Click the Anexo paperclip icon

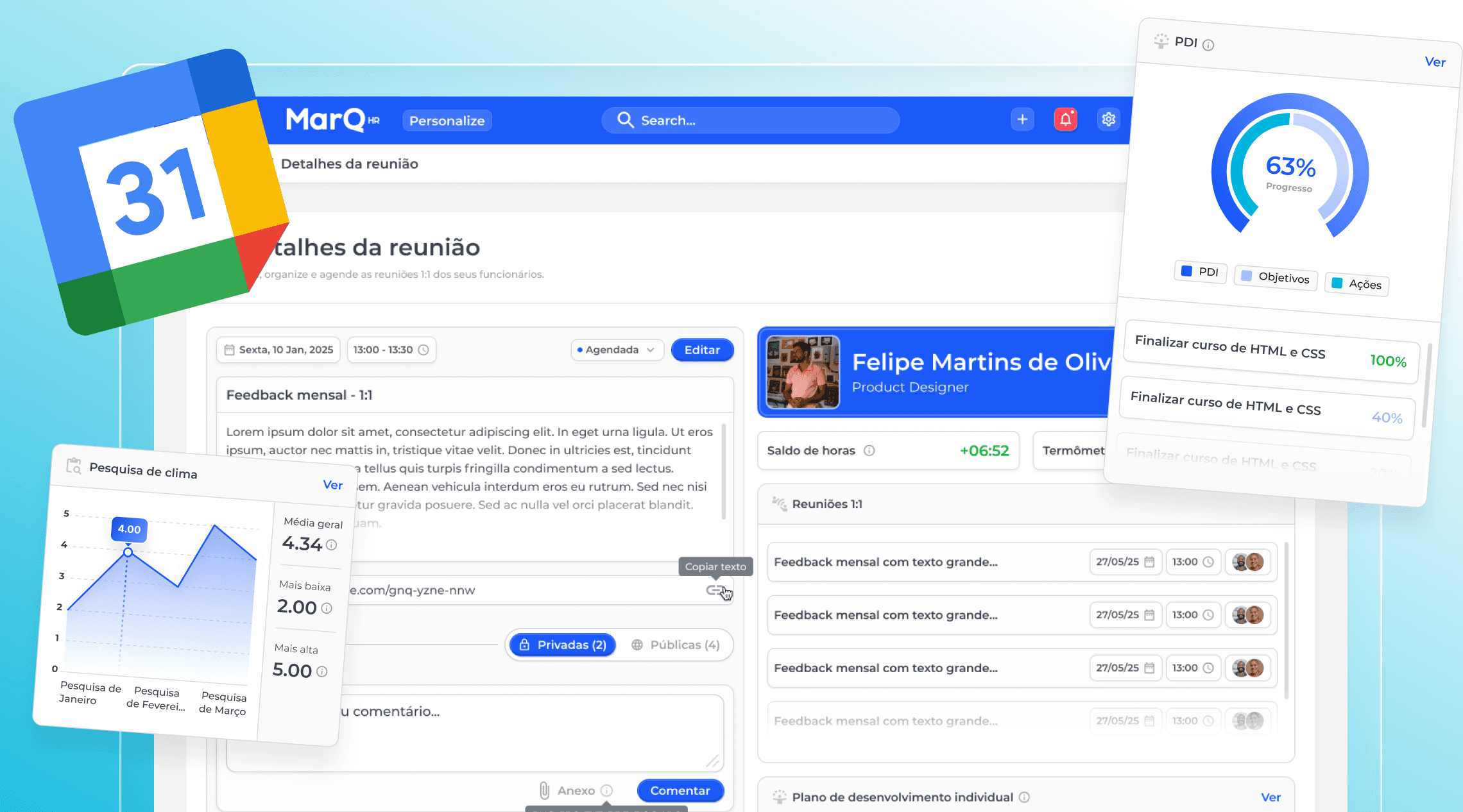pyautogui.click(x=544, y=790)
